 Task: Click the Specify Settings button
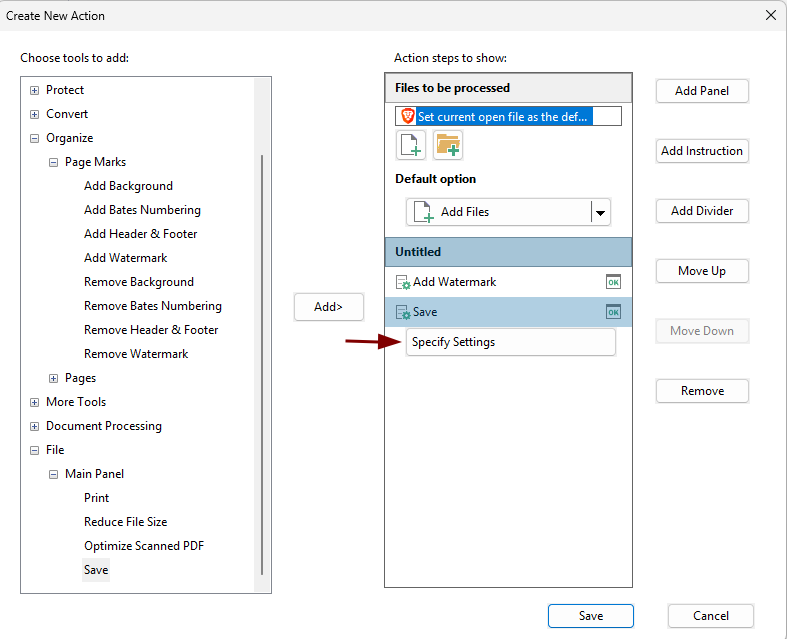coord(510,342)
